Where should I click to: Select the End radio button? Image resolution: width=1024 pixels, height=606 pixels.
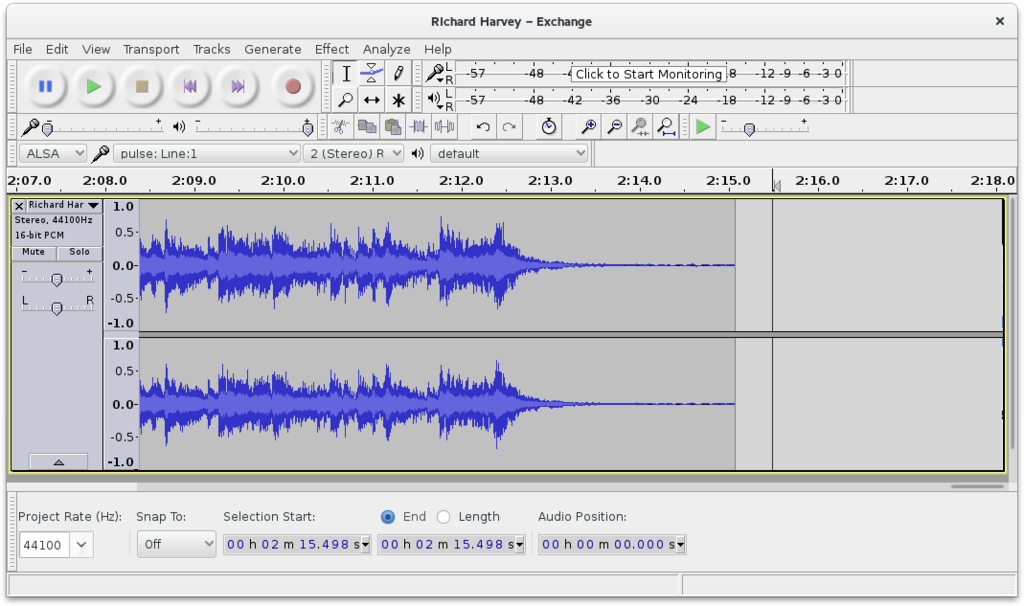click(388, 517)
